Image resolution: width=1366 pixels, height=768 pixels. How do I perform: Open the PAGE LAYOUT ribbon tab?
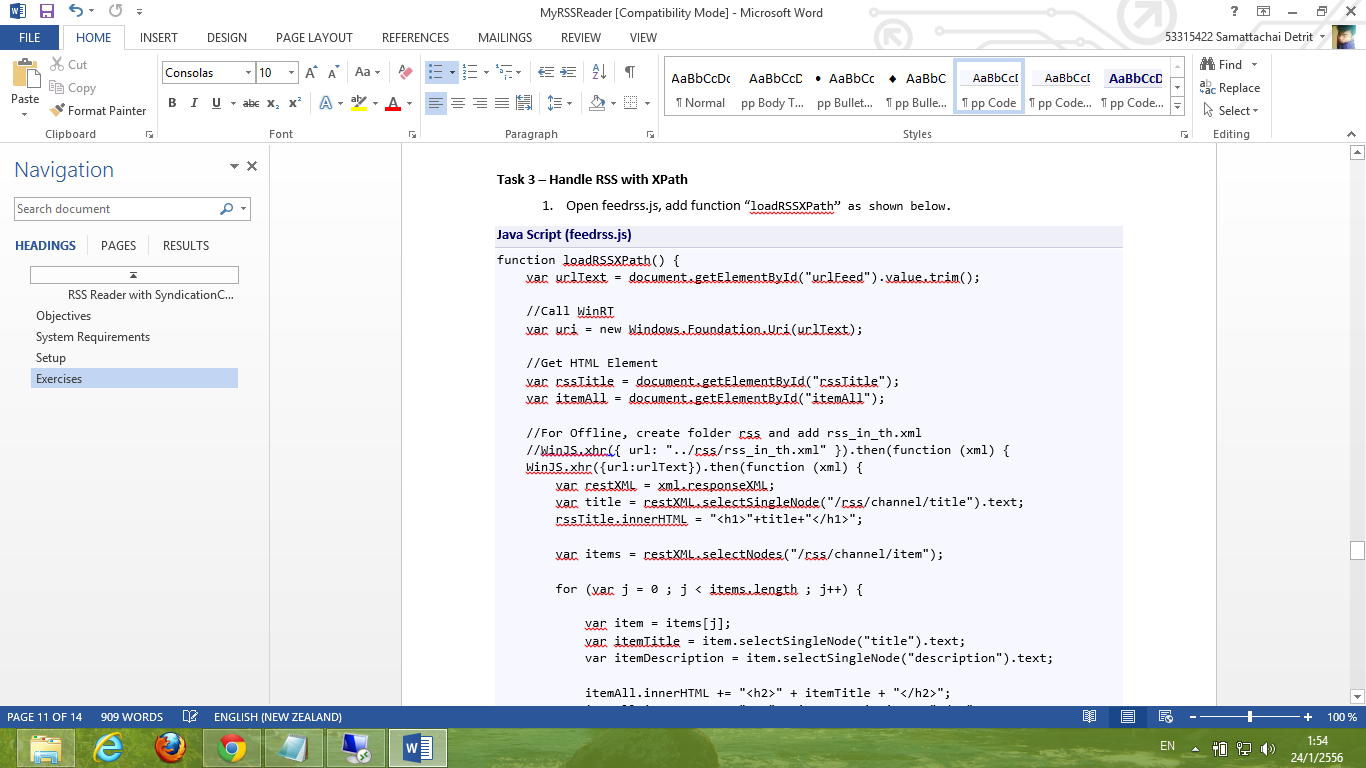[314, 38]
